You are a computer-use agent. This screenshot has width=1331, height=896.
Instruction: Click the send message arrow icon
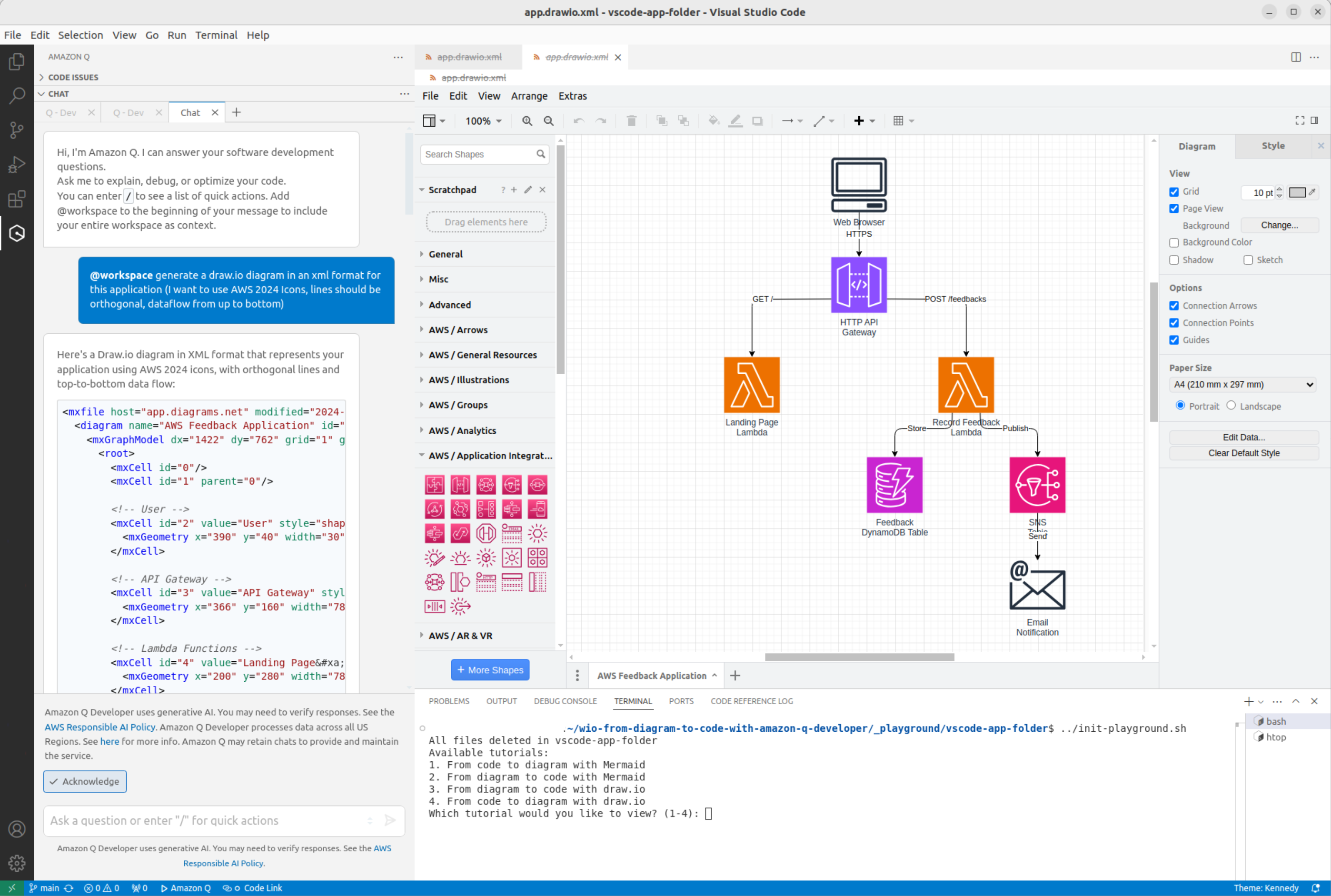tap(390, 820)
